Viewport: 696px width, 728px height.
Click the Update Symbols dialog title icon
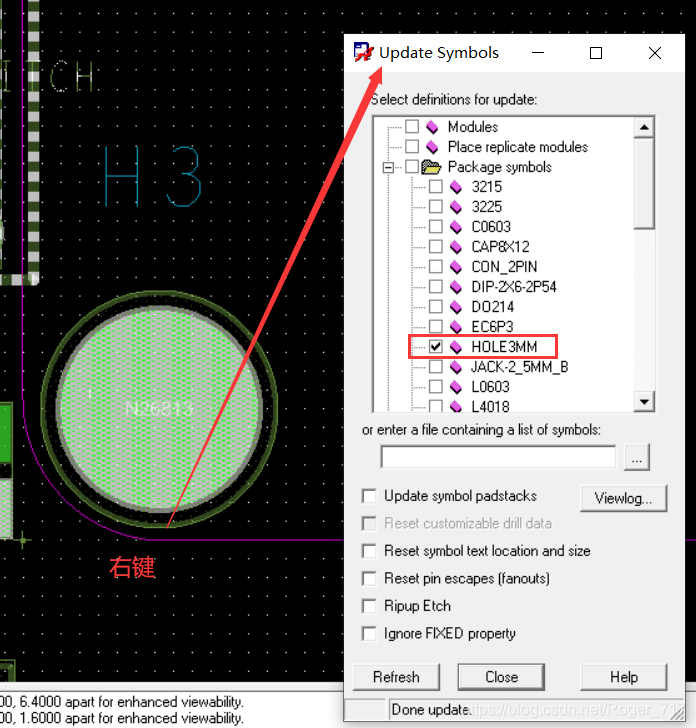pyautogui.click(x=363, y=53)
